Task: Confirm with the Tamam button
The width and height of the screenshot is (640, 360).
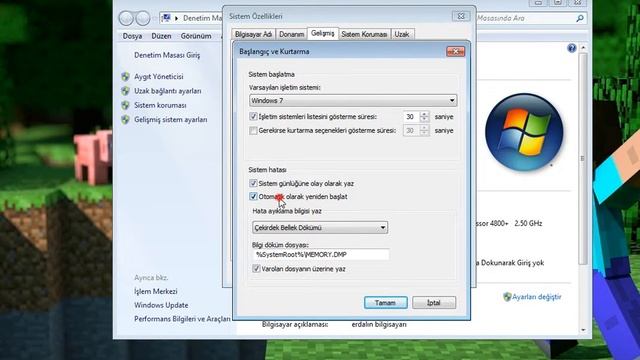Action: (385, 303)
